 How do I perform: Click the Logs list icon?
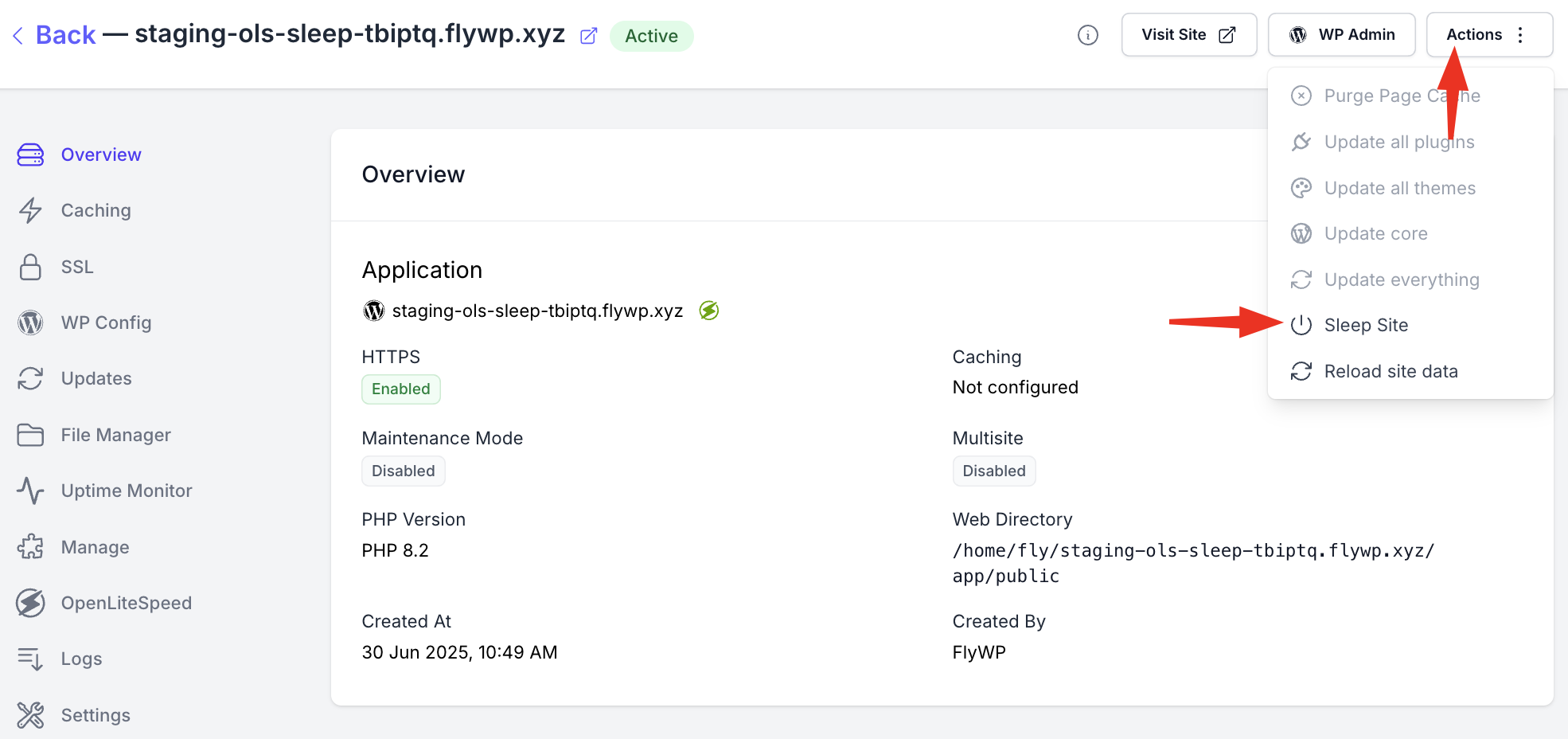point(30,659)
